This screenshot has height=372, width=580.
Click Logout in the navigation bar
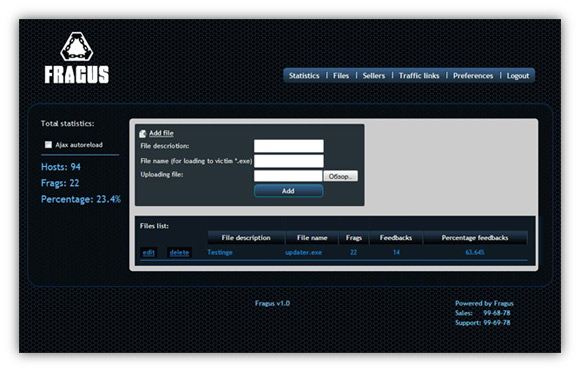click(x=518, y=75)
